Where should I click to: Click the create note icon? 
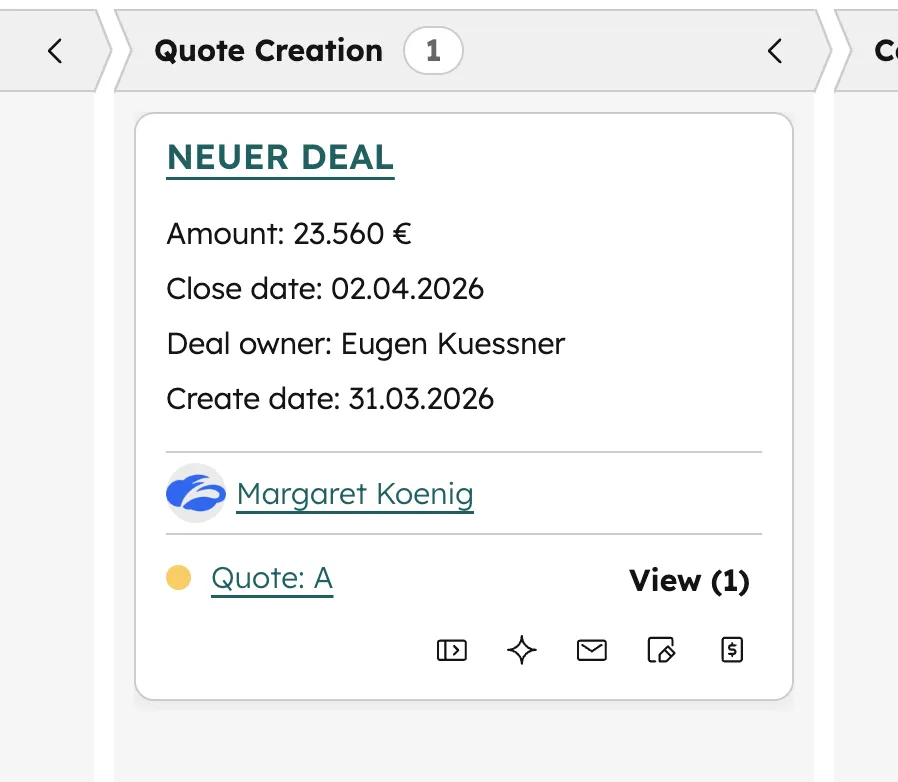tap(661, 650)
